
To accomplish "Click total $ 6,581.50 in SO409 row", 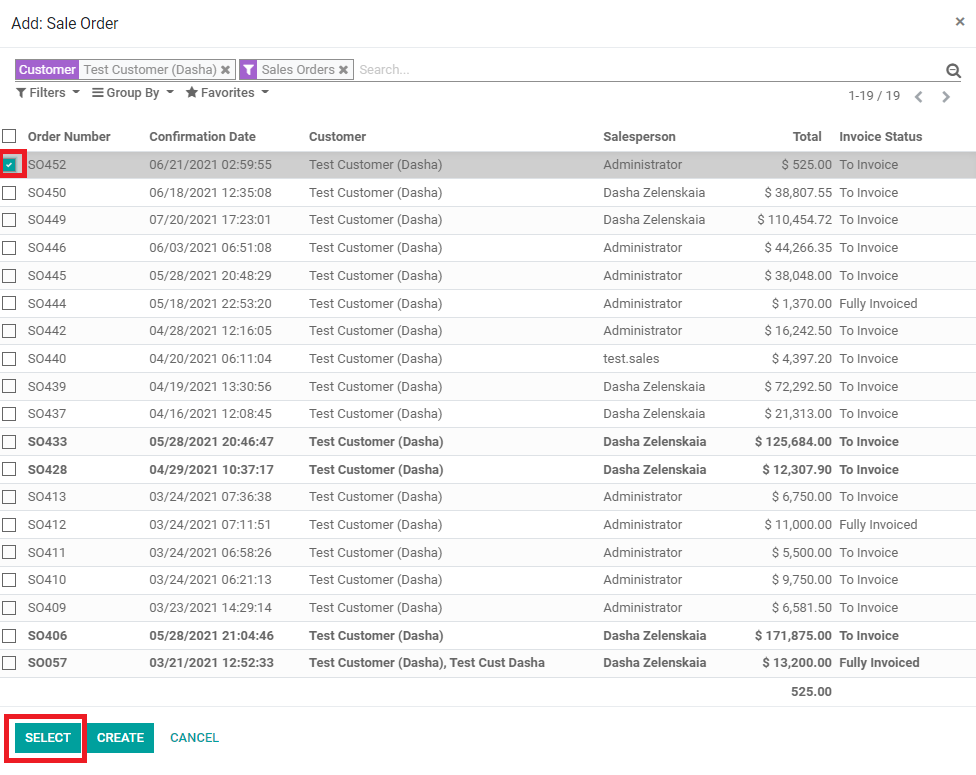I will click(x=802, y=608).
